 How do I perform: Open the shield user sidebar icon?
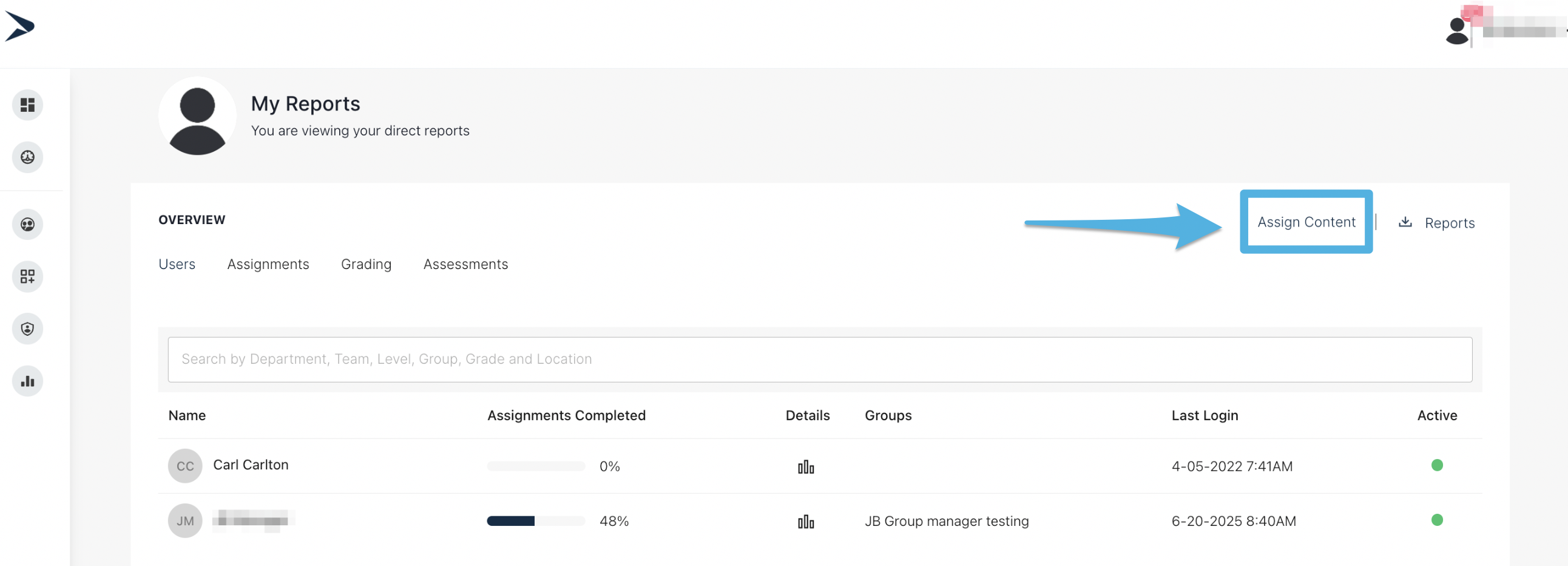click(27, 329)
